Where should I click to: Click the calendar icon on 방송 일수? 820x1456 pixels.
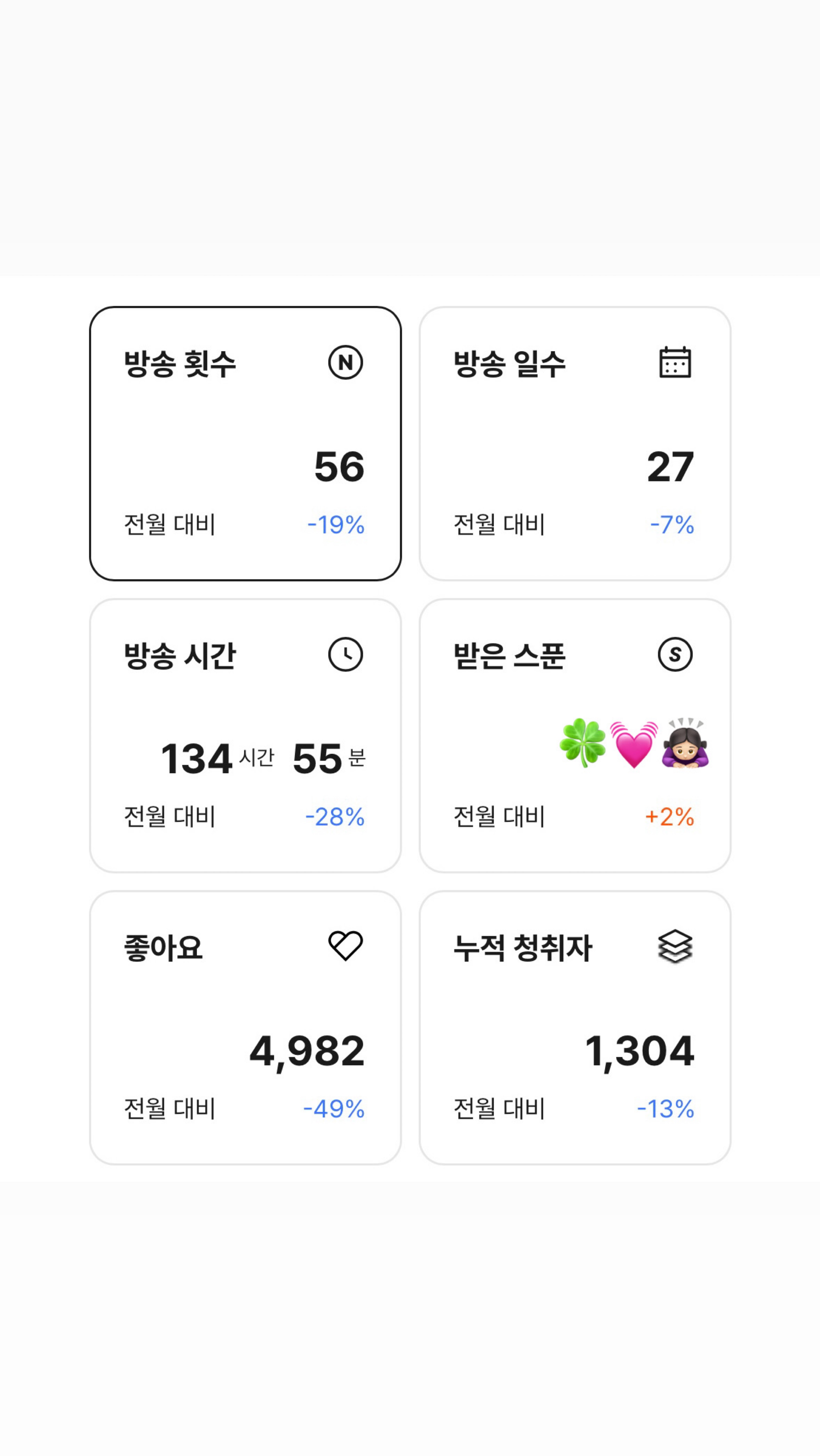pyautogui.click(x=675, y=362)
